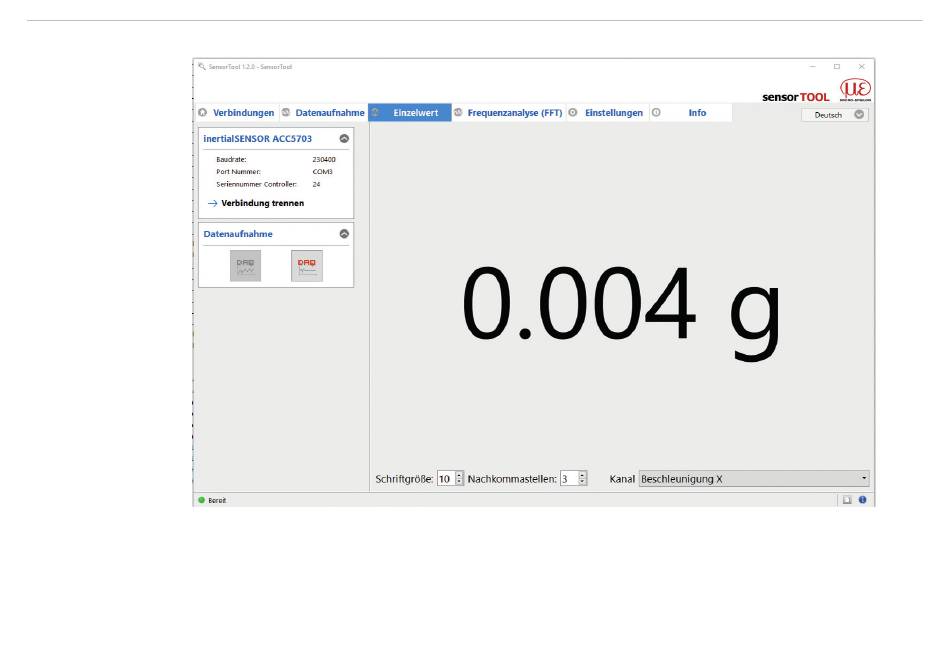Click the Schriftgröße value field

(445, 479)
